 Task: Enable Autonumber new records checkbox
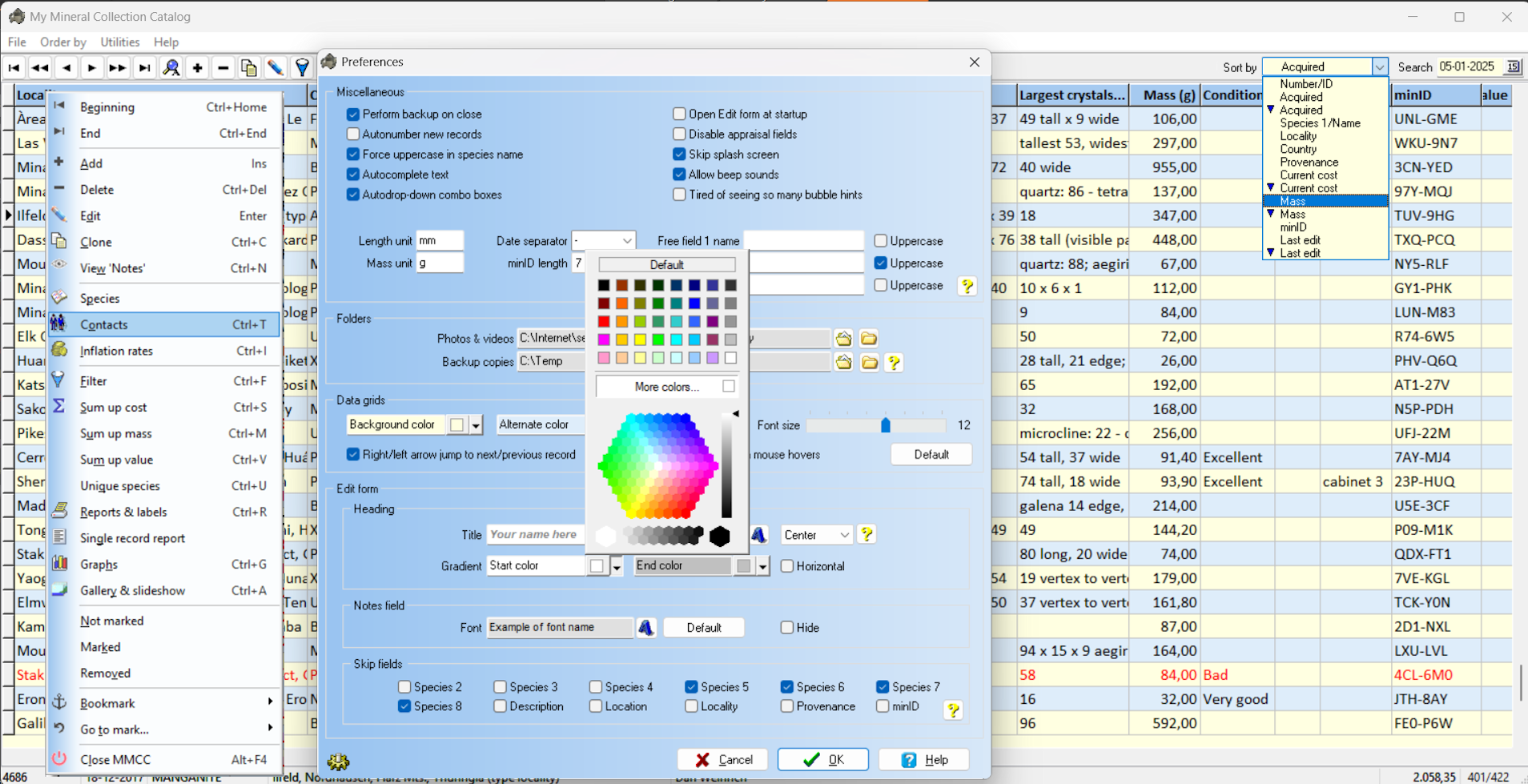pyautogui.click(x=353, y=135)
